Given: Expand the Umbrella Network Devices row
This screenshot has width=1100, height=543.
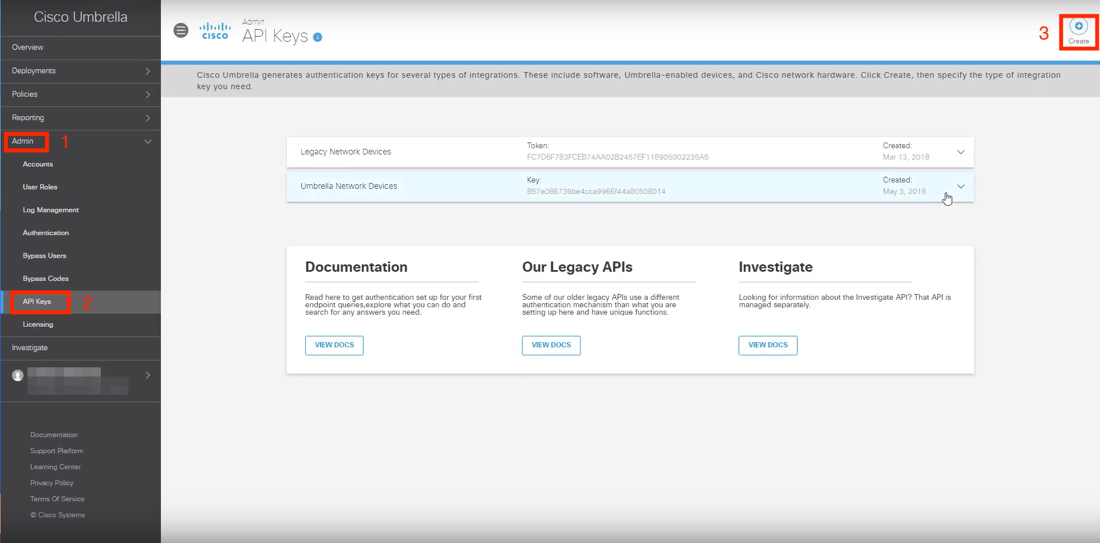Looking at the screenshot, I should tap(961, 186).
